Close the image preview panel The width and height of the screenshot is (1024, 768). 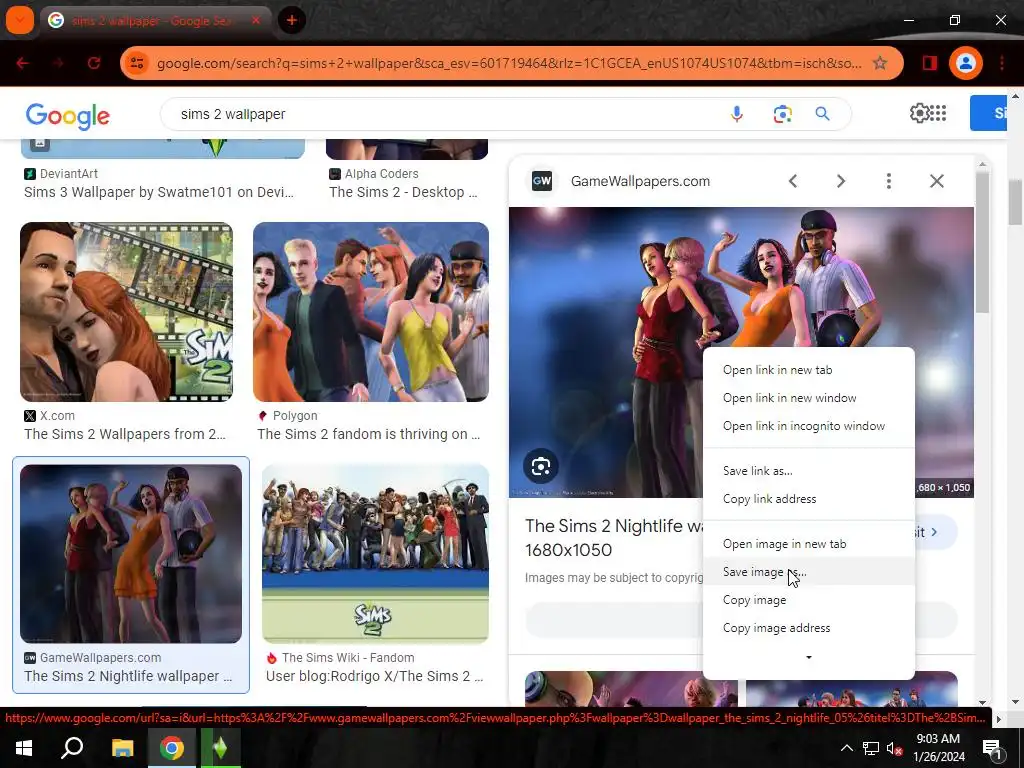click(936, 181)
